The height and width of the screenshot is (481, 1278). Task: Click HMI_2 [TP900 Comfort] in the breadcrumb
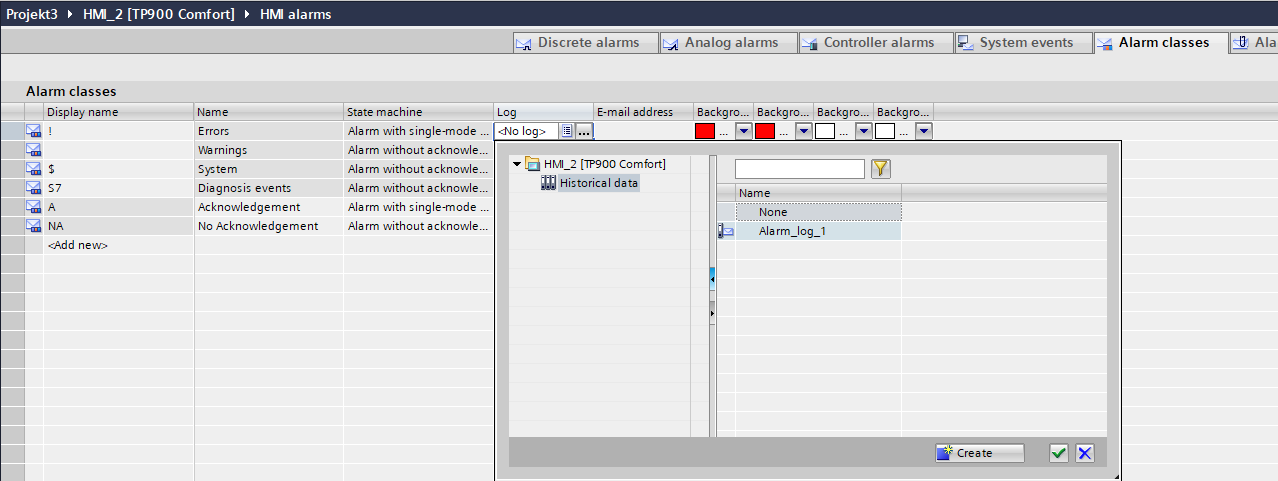(x=160, y=14)
